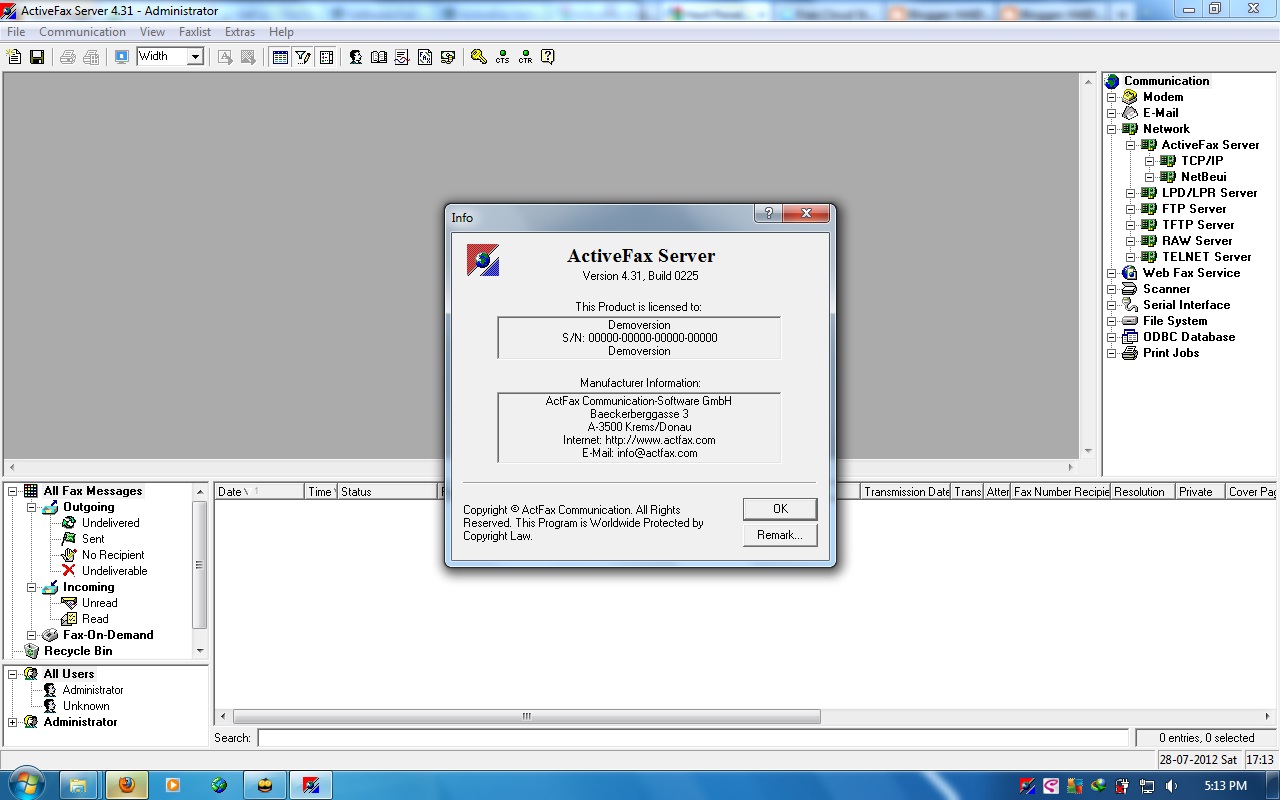
Task: Open the phone book toolbar icon
Action: coord(379,57)
